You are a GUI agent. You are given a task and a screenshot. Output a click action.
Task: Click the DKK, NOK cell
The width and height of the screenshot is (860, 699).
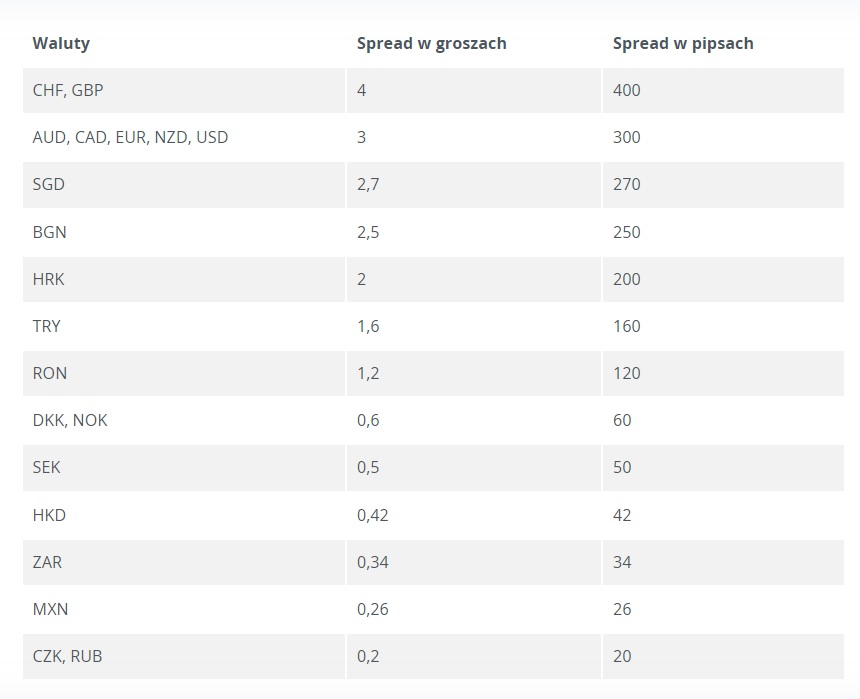point(70,420)
